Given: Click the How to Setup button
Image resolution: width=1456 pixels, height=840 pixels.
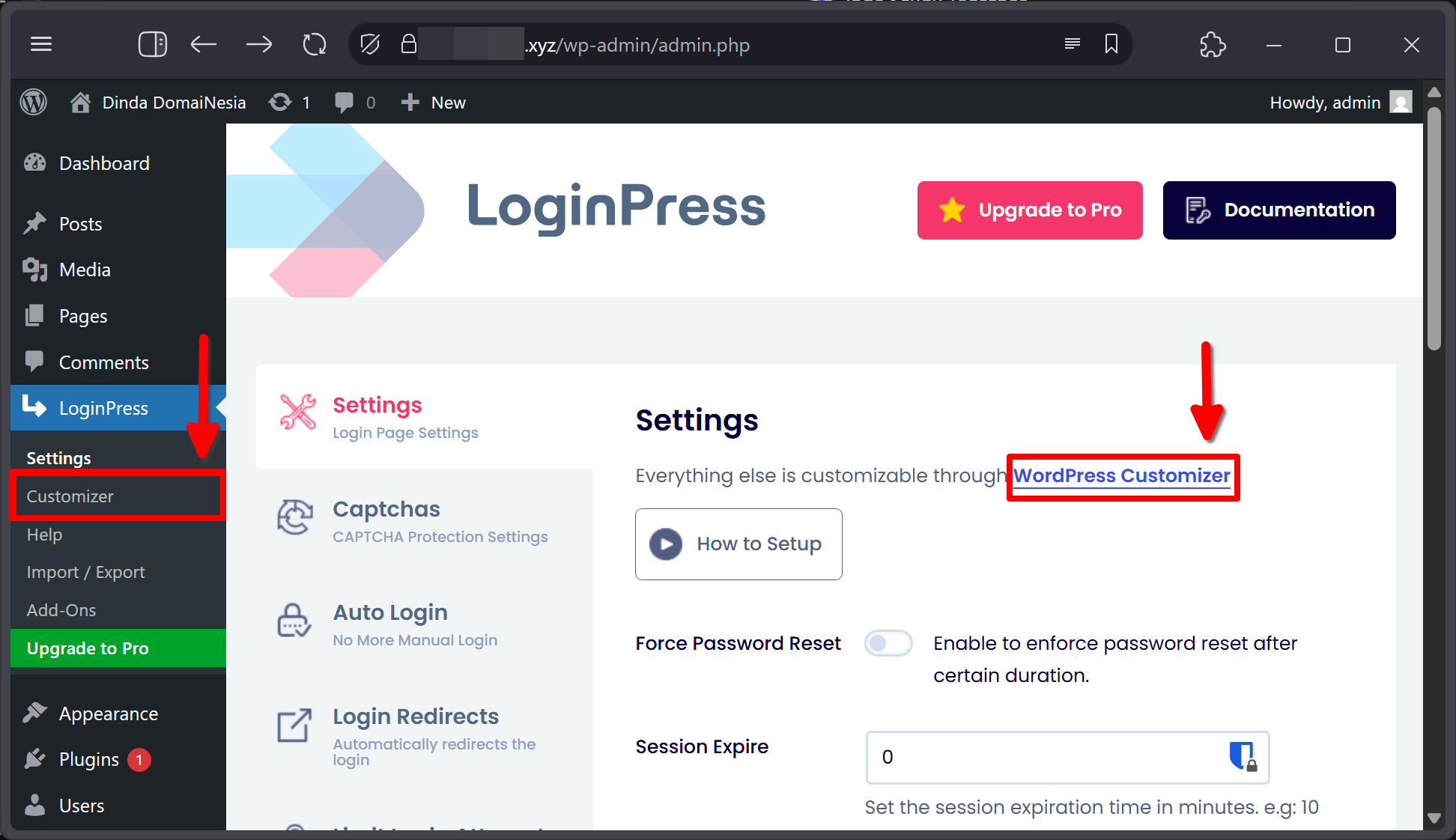Looking at the screenshot, I should (738, 544).
